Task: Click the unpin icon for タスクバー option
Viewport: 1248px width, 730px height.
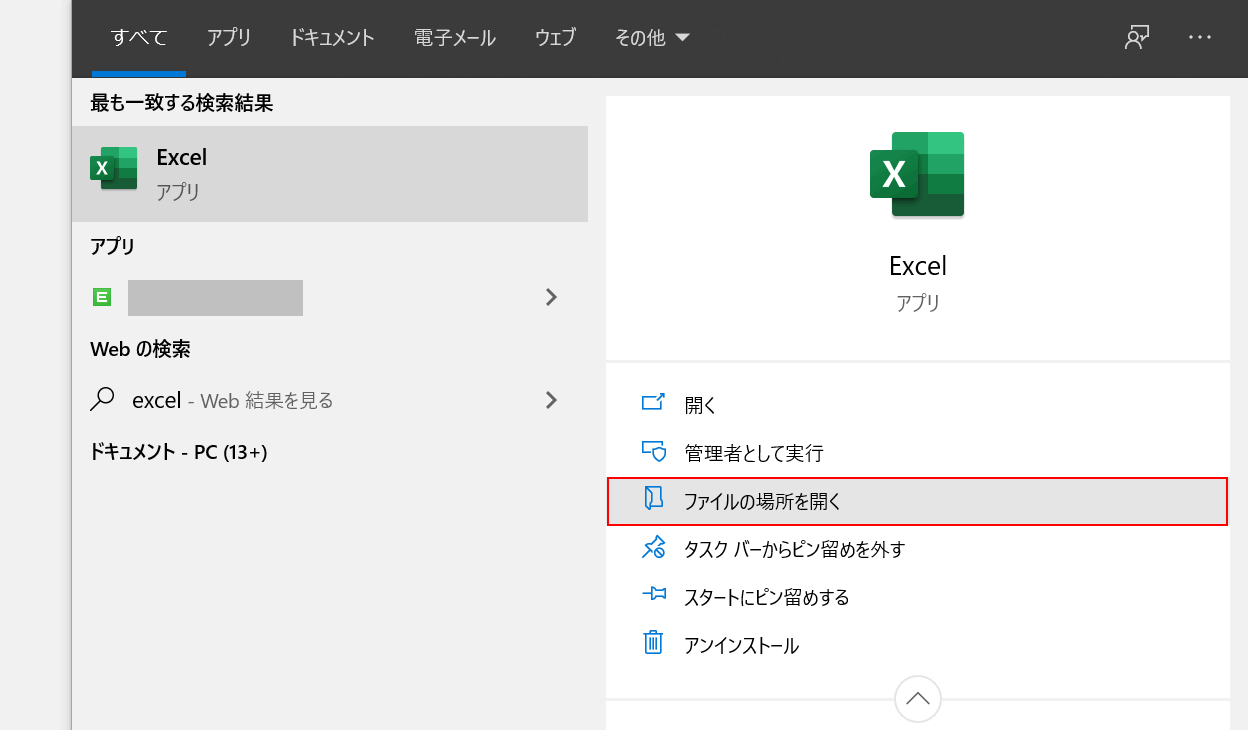Action: 654,548
